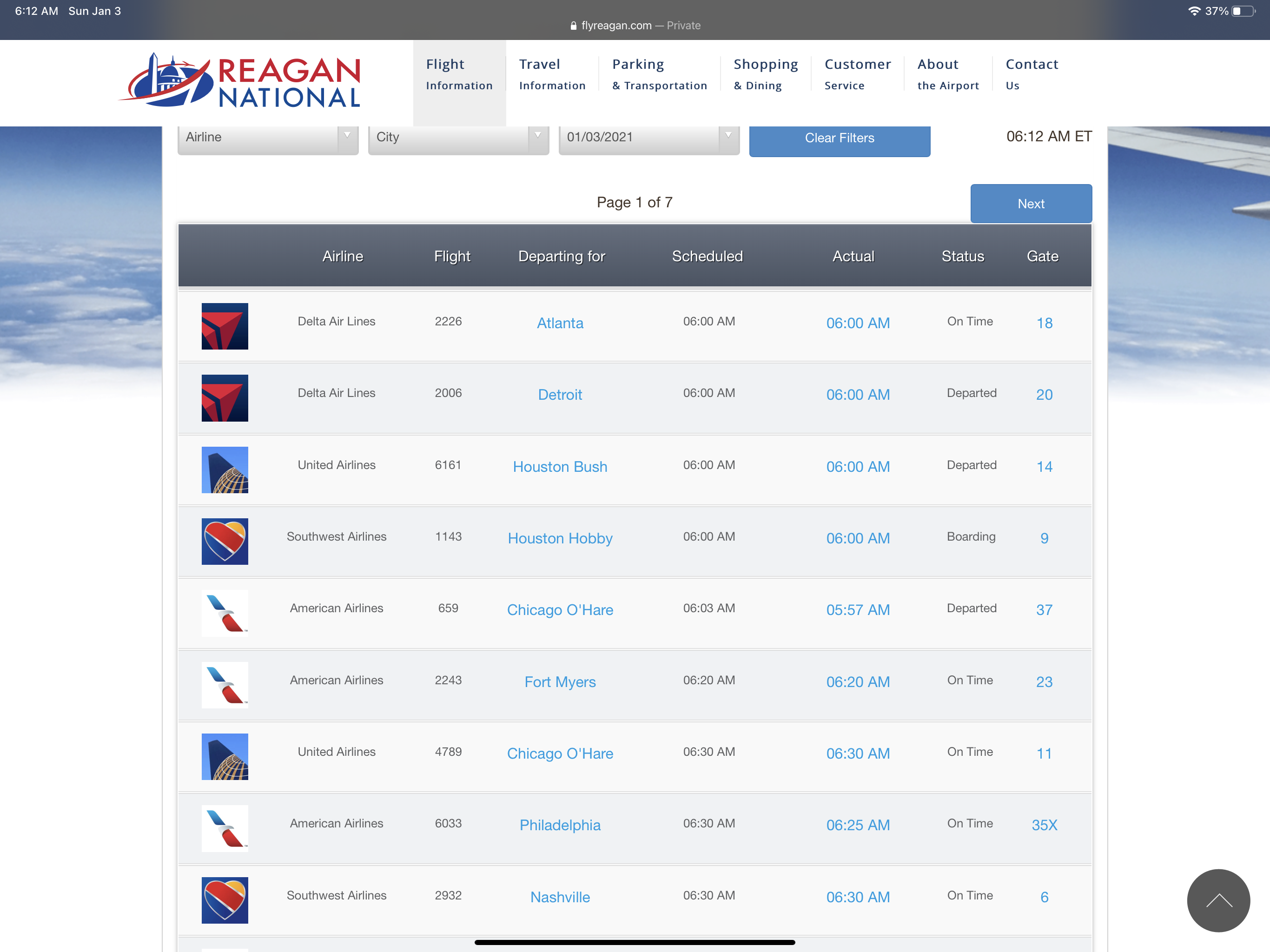Image resolution: width=1270 pixels, height=952 pixels.
Task: Click the United logo for flight 6161
Action: coord(225,469)
